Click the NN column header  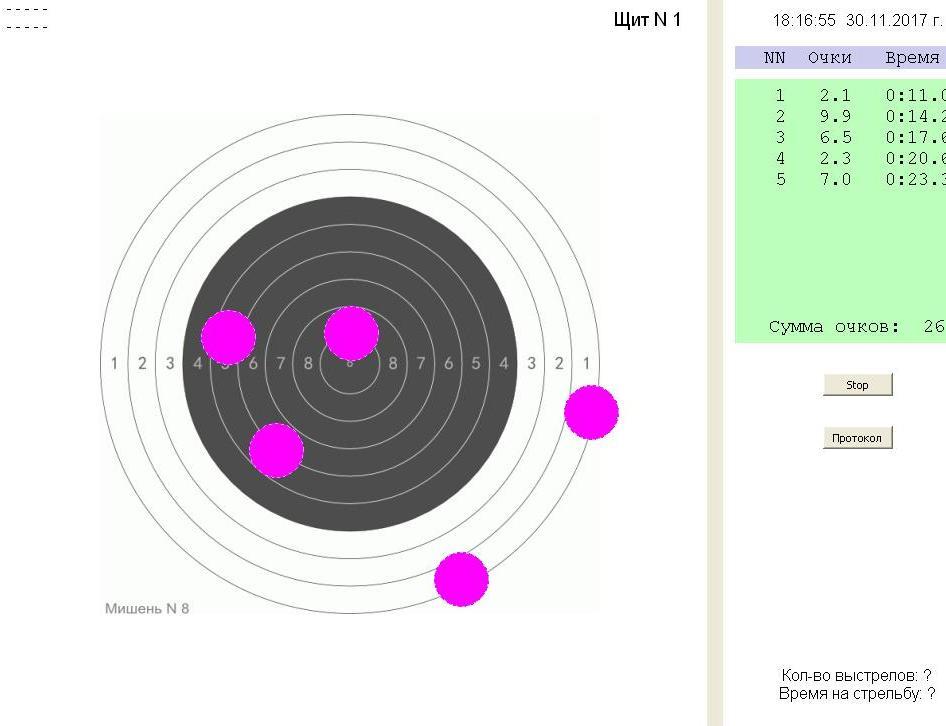(775, 58)
